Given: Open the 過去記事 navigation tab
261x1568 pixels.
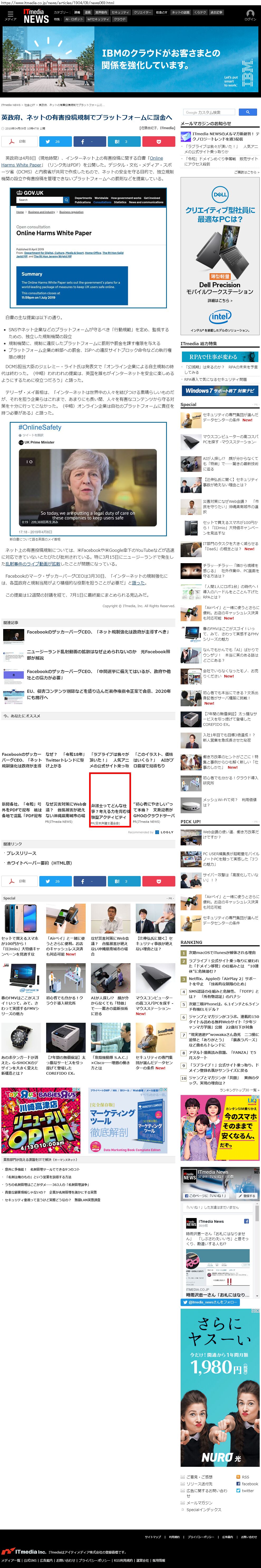Looking at the screenshot, I should pyautogui.click(x=216, y=12).
